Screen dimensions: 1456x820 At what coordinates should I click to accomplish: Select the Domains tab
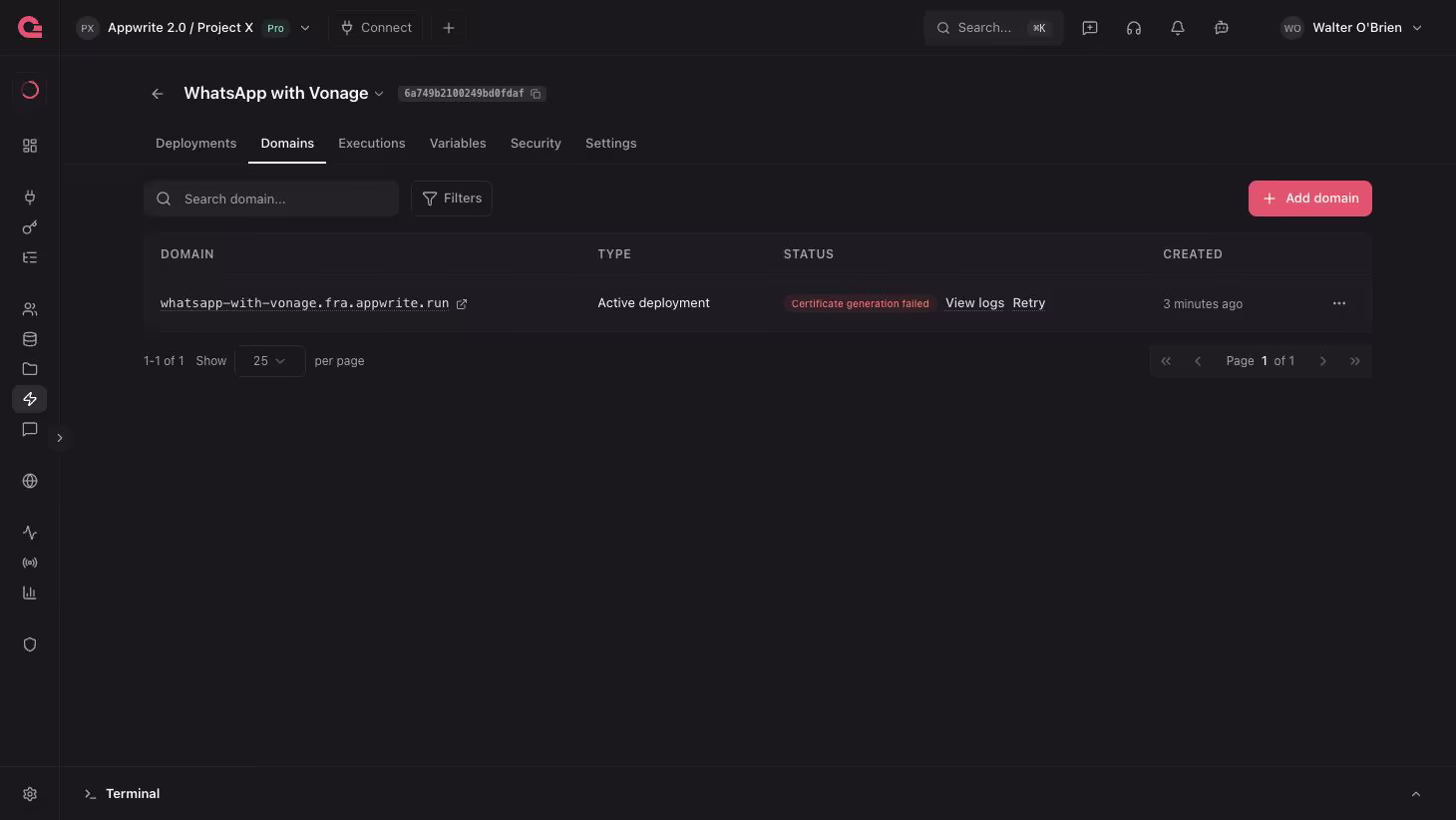point(287,144)
